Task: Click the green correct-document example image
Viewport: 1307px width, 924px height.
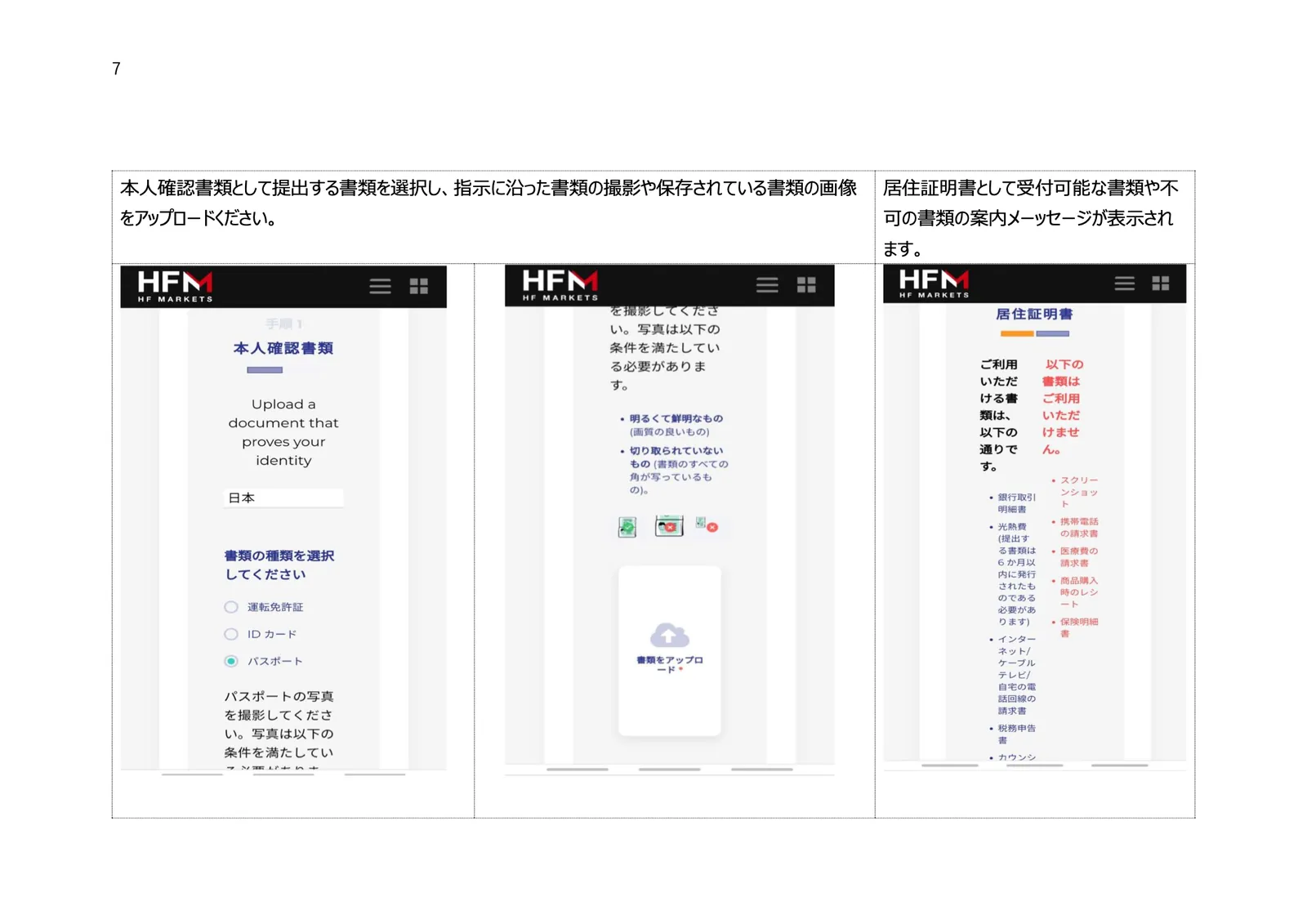Action: point(627,527)
